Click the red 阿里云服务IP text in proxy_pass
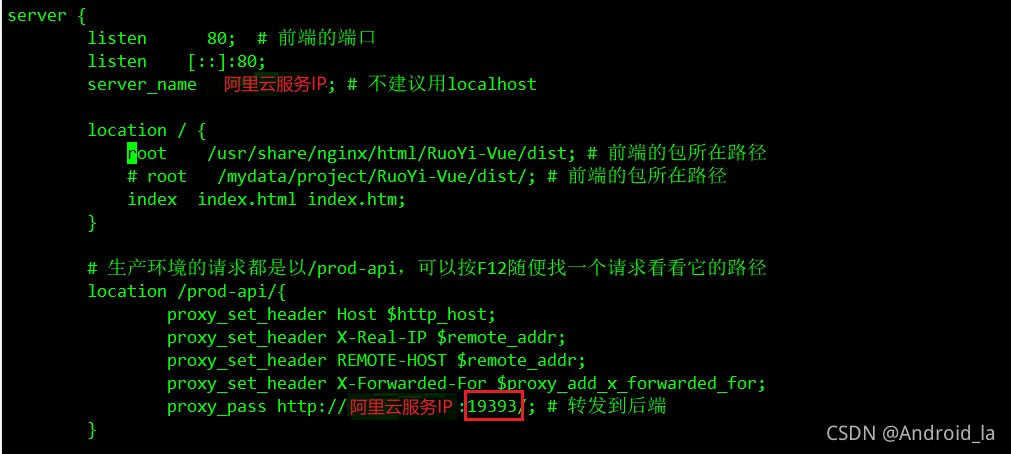Screen dimensions: 1011x454 [x=402, y=407]
